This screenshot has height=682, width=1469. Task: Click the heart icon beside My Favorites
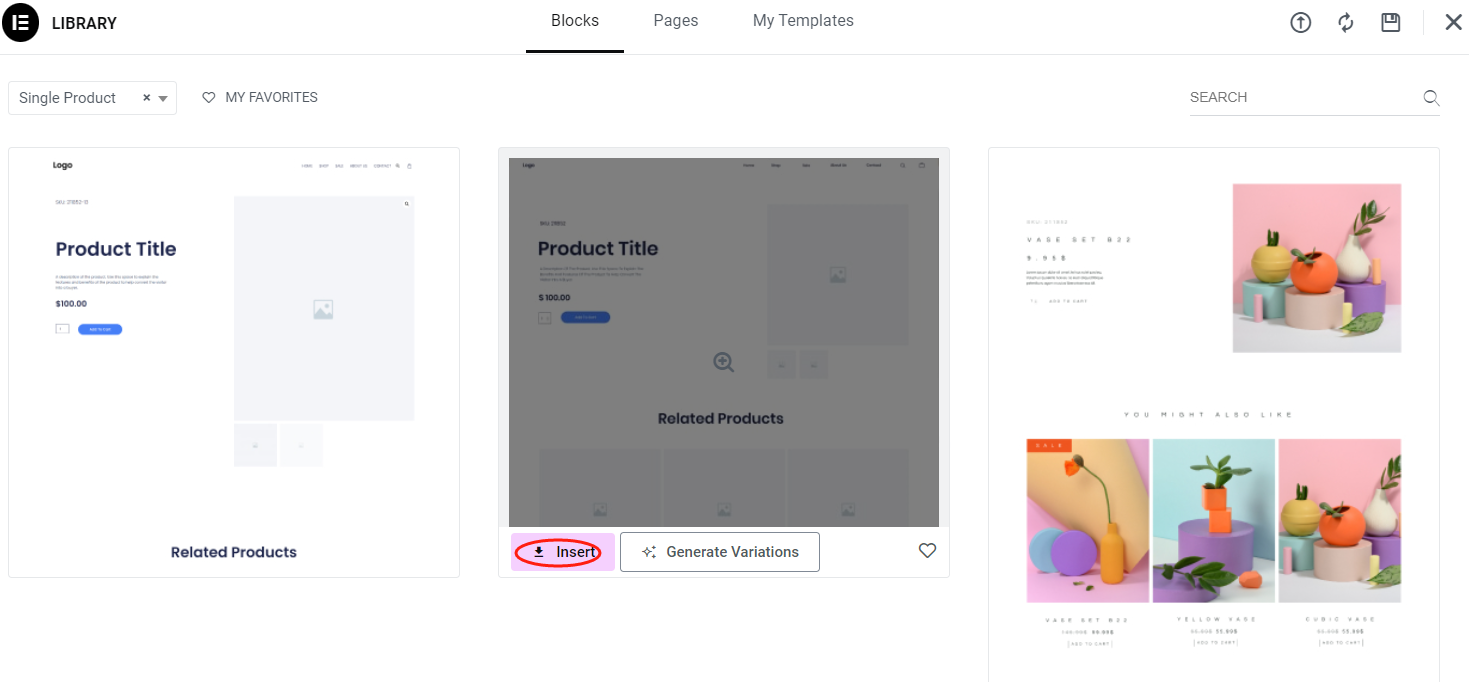coord(208,97)
